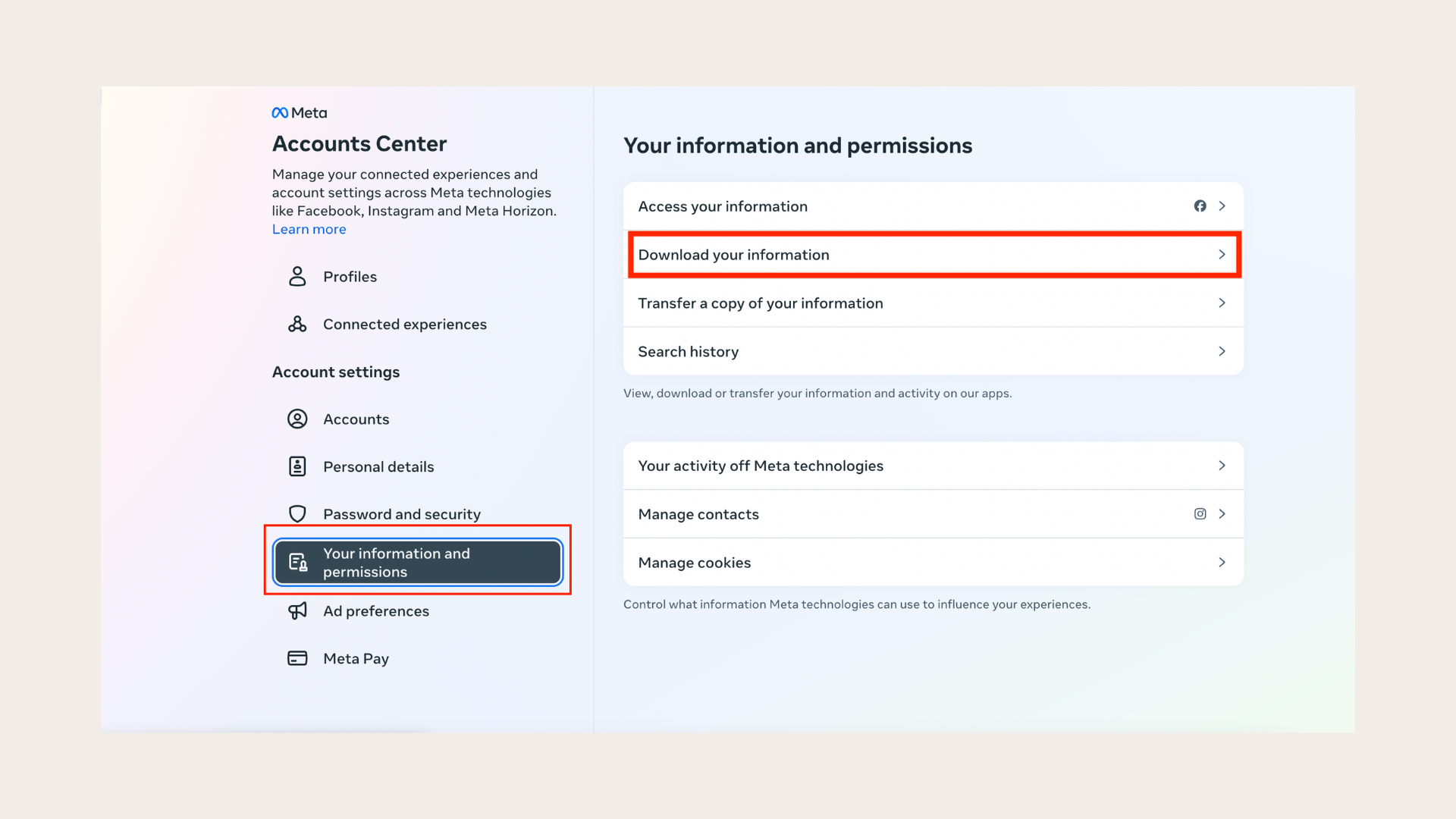Click the Ad preferences megaphone icon

(x=297, y=610)
